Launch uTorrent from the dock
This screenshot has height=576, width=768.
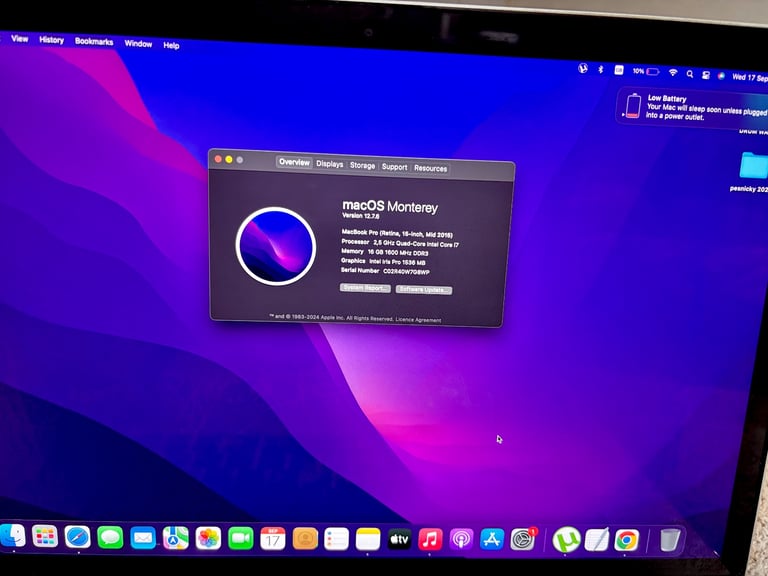[x=567, y=540]
